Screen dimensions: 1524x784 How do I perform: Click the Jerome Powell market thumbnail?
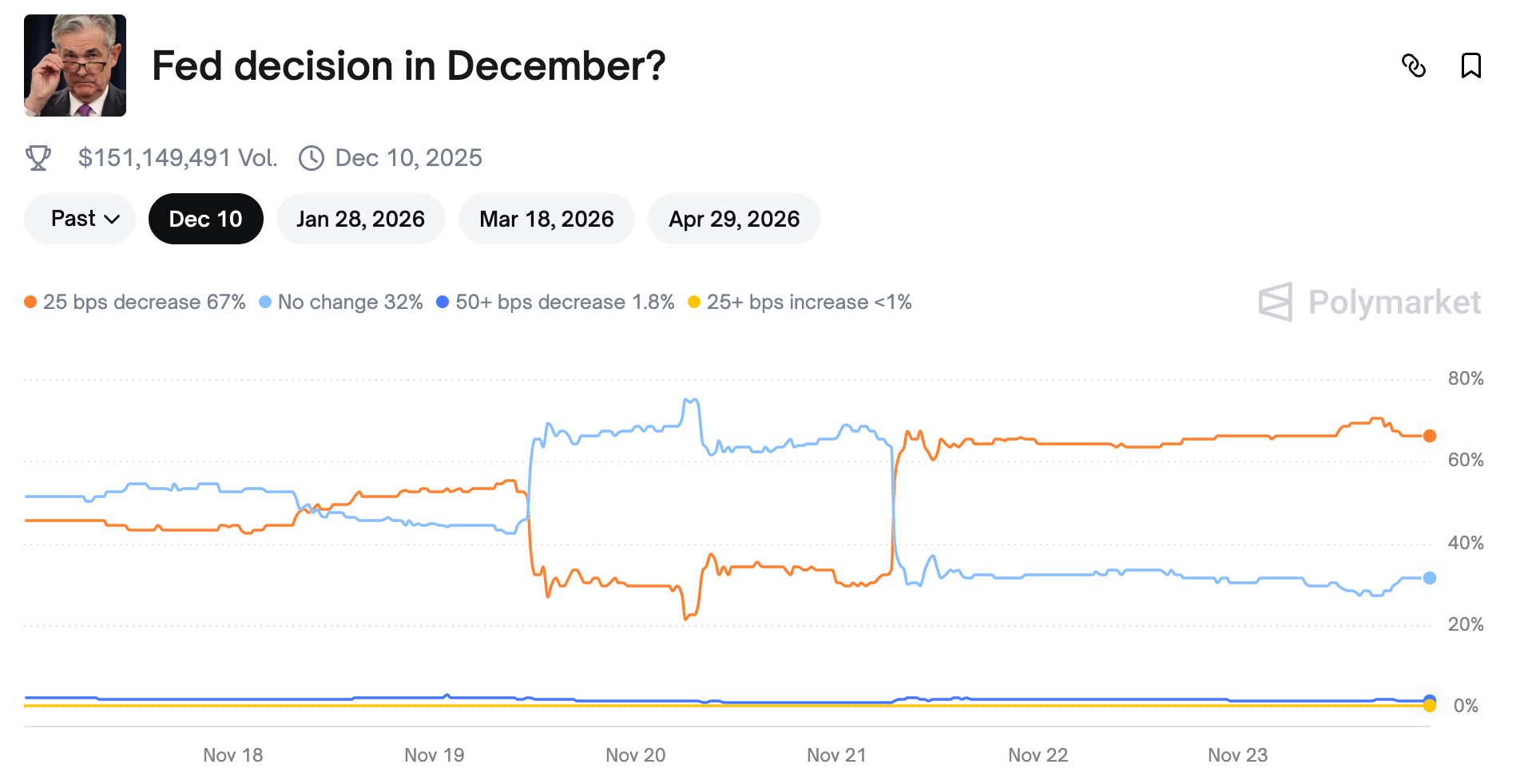(x=75, y=65)
